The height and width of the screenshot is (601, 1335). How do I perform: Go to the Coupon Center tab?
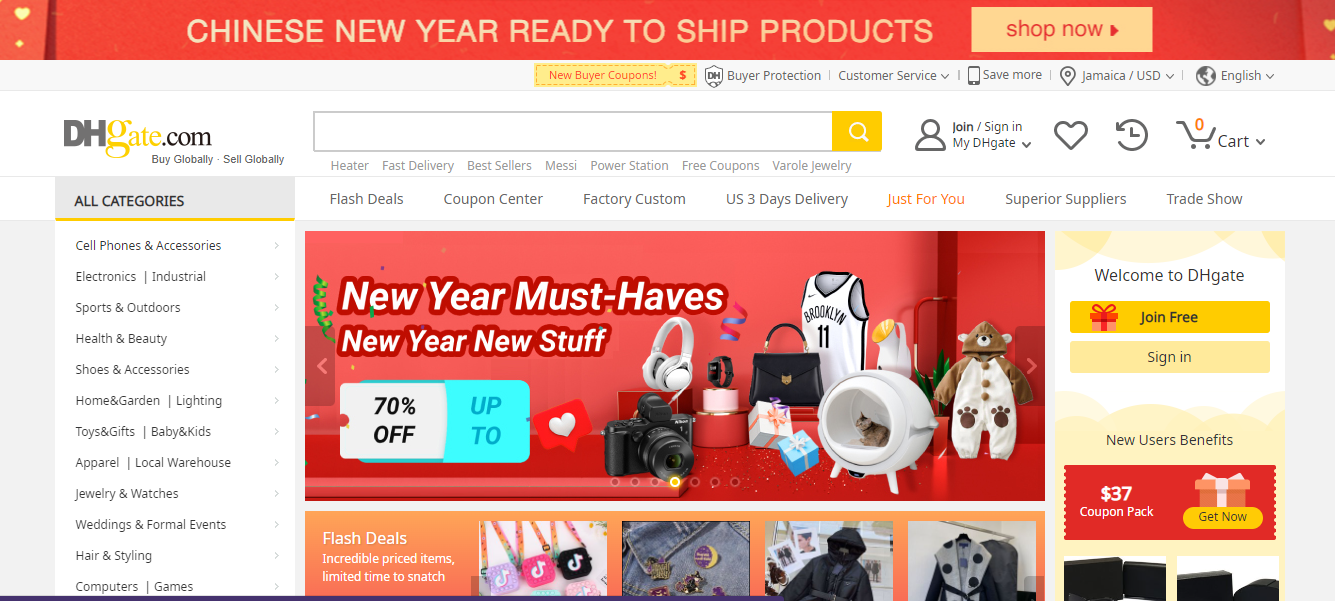pyautogui.click(x=493, y=199)
